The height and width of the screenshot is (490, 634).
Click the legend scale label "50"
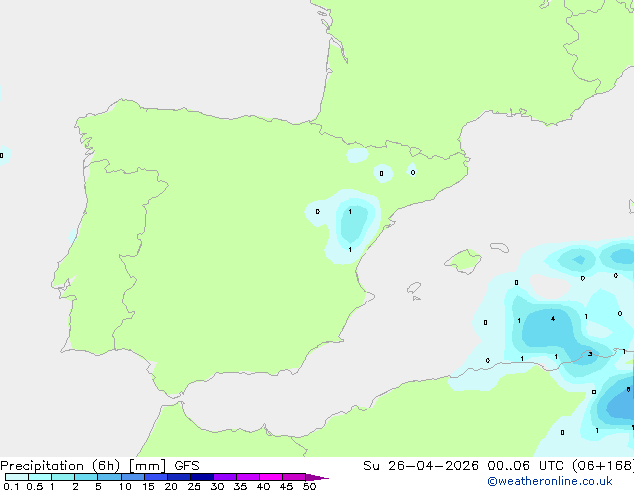click(309, 486)
